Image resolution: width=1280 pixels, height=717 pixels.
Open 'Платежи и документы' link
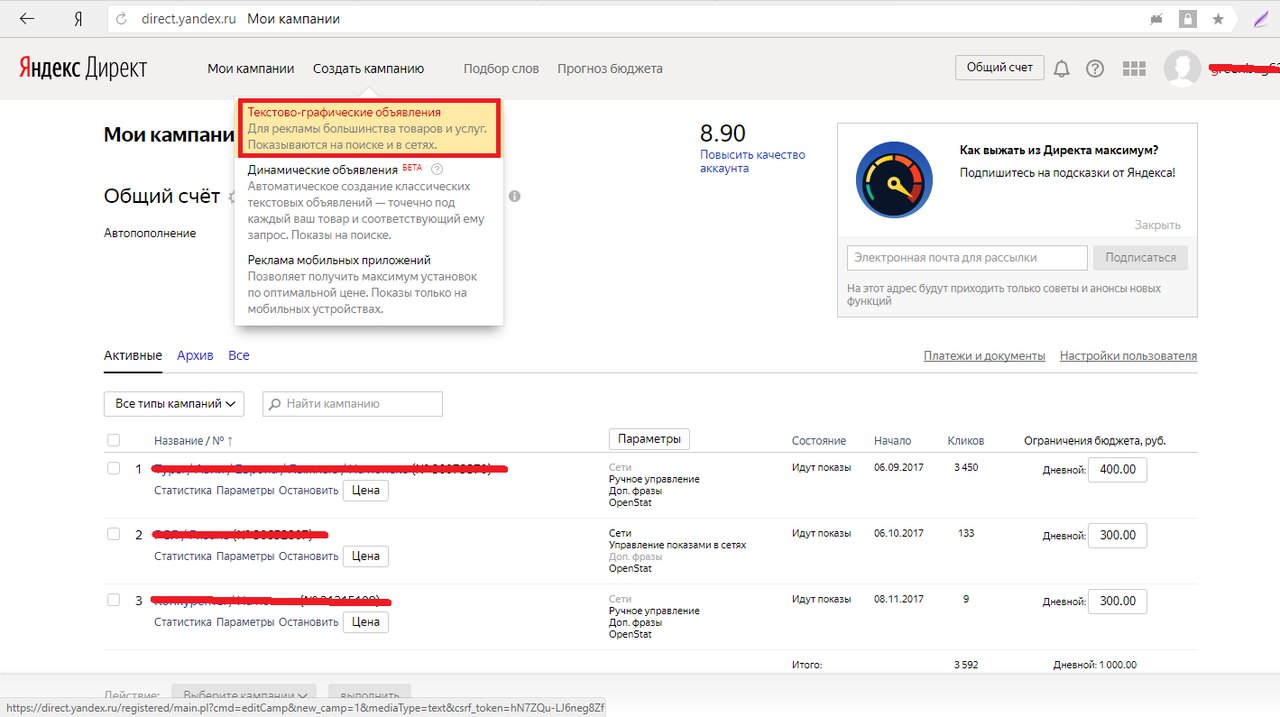pyautogui.click(x=985, y=356)
